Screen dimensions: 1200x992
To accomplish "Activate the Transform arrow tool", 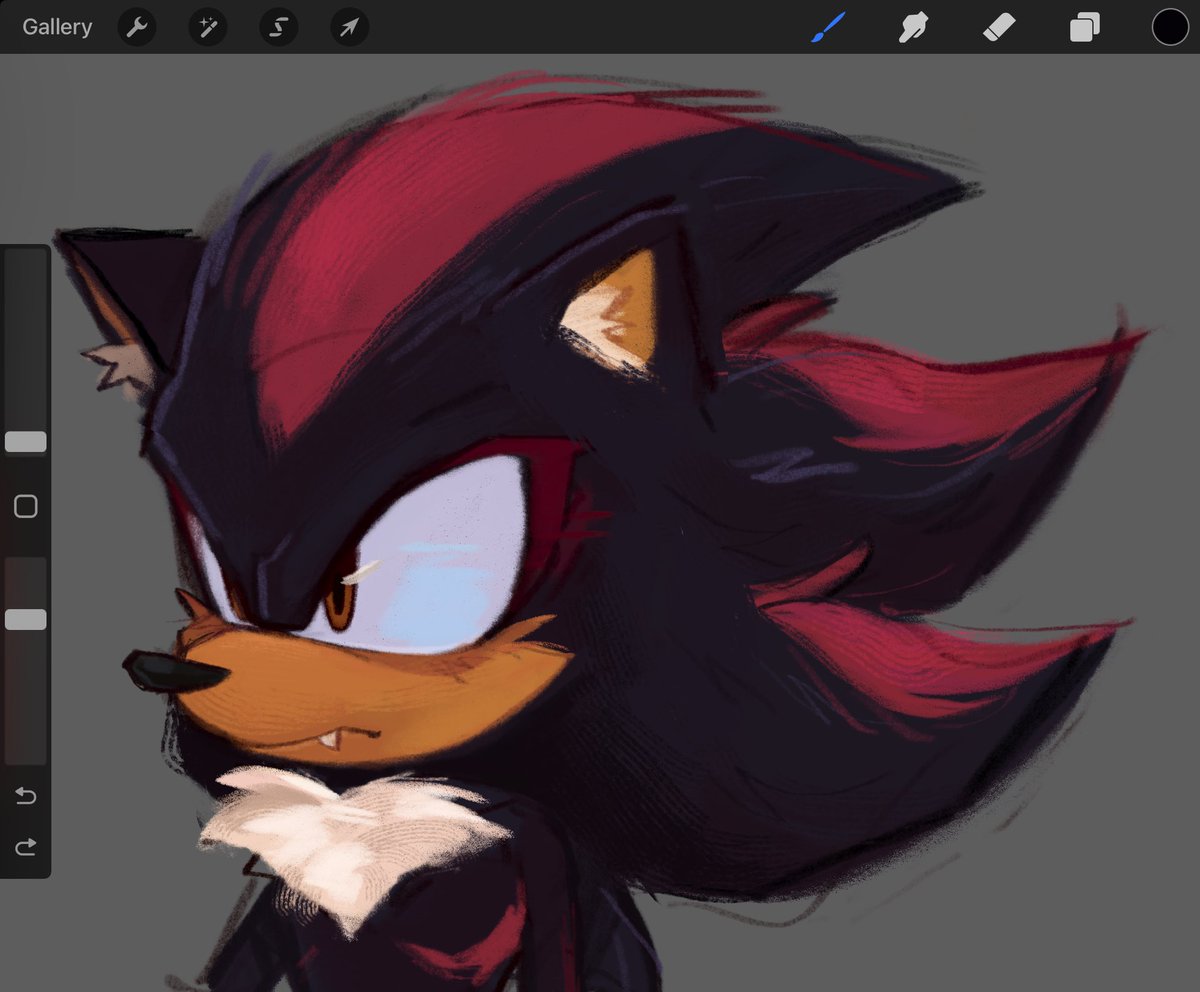I will (x=350, y=27).
